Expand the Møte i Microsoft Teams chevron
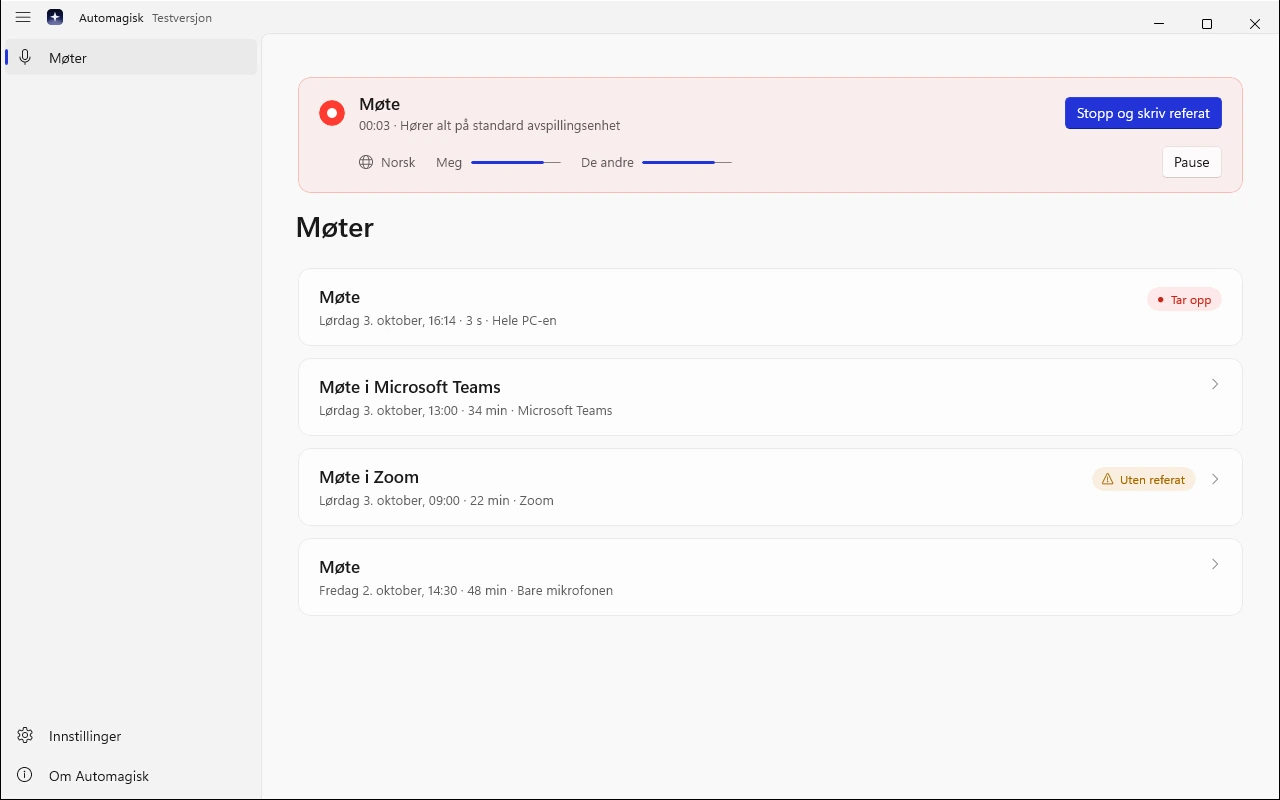 1215,384
